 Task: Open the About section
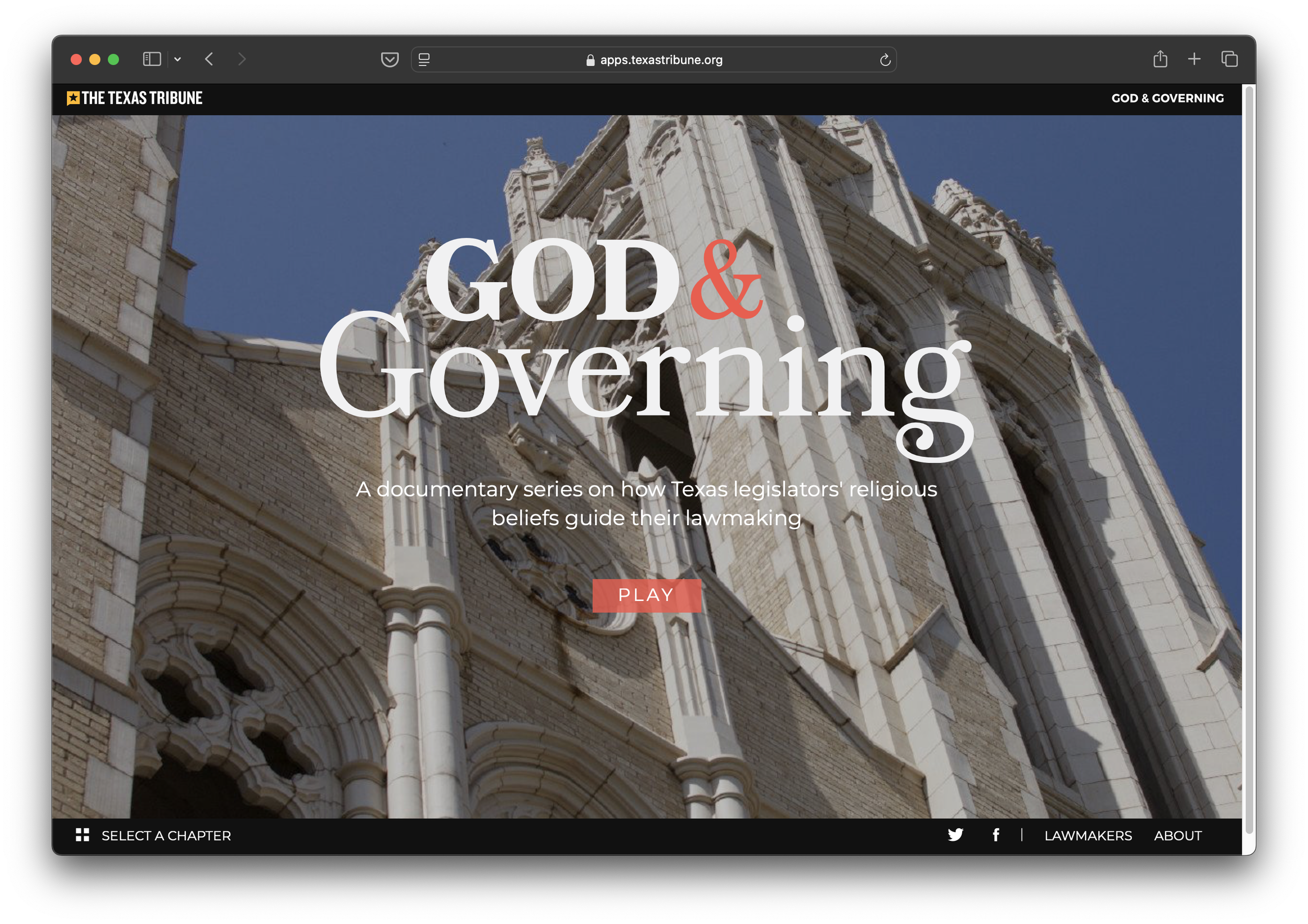[1178, 835]
